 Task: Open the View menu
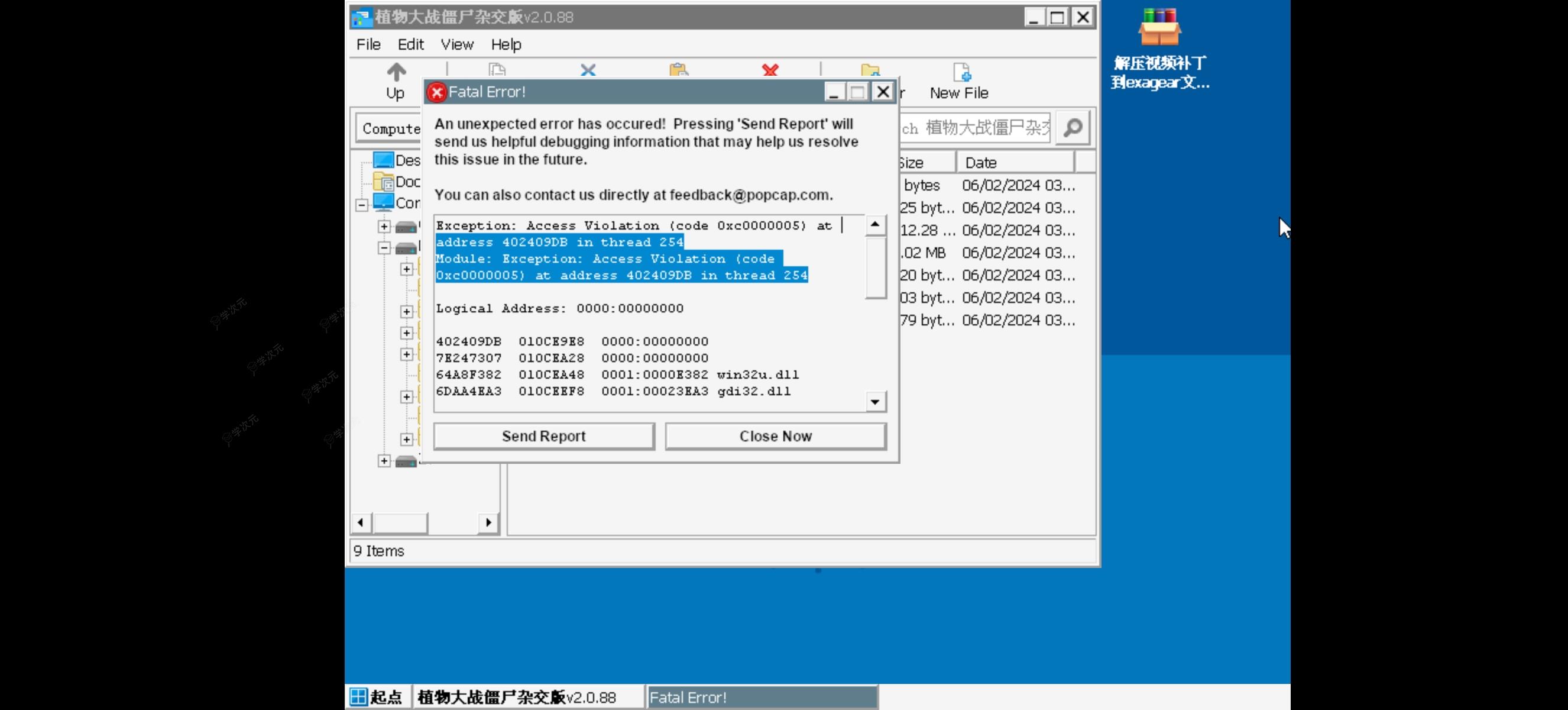tap(457, 44)
